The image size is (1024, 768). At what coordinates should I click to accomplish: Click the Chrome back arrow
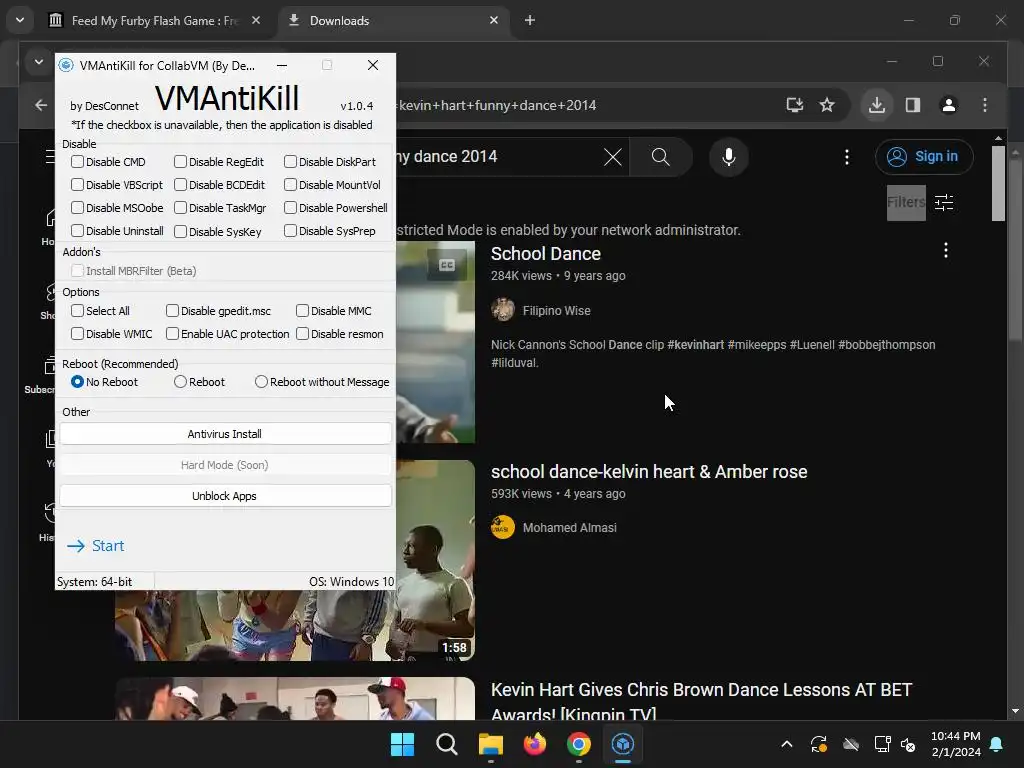point(41,105)
